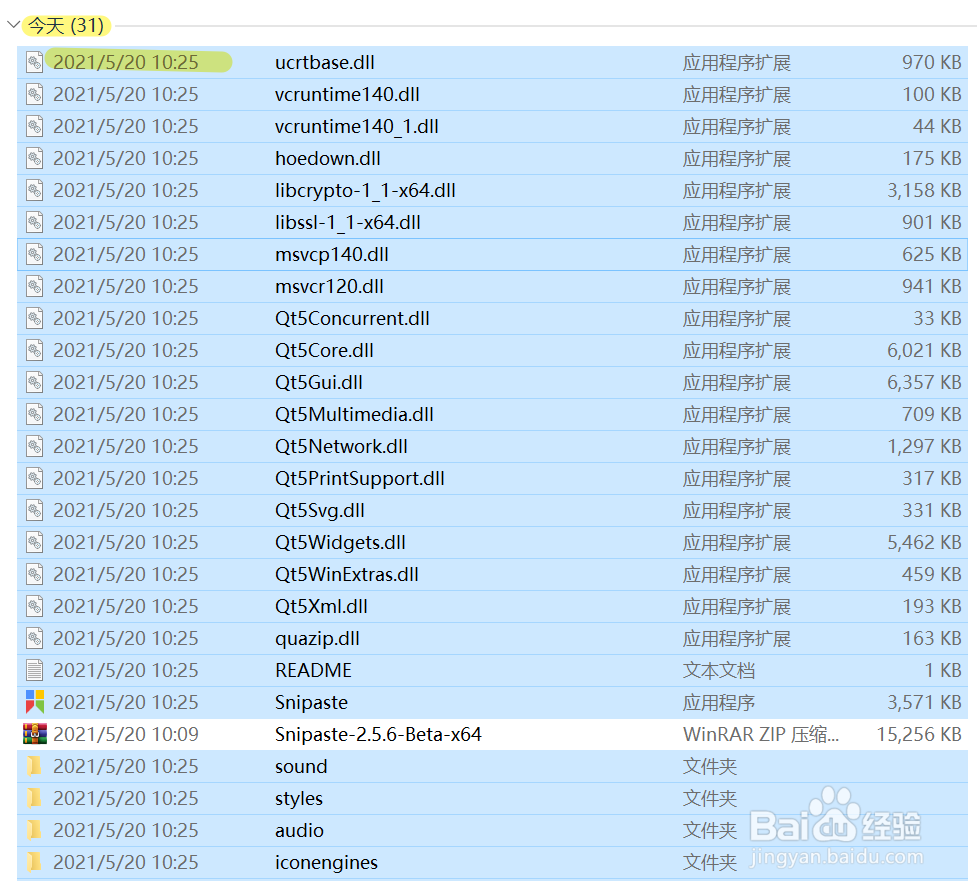
Task: Click the Qt5Xml.dll file icon
Action: pyautogui.click(x=35, y=606)
